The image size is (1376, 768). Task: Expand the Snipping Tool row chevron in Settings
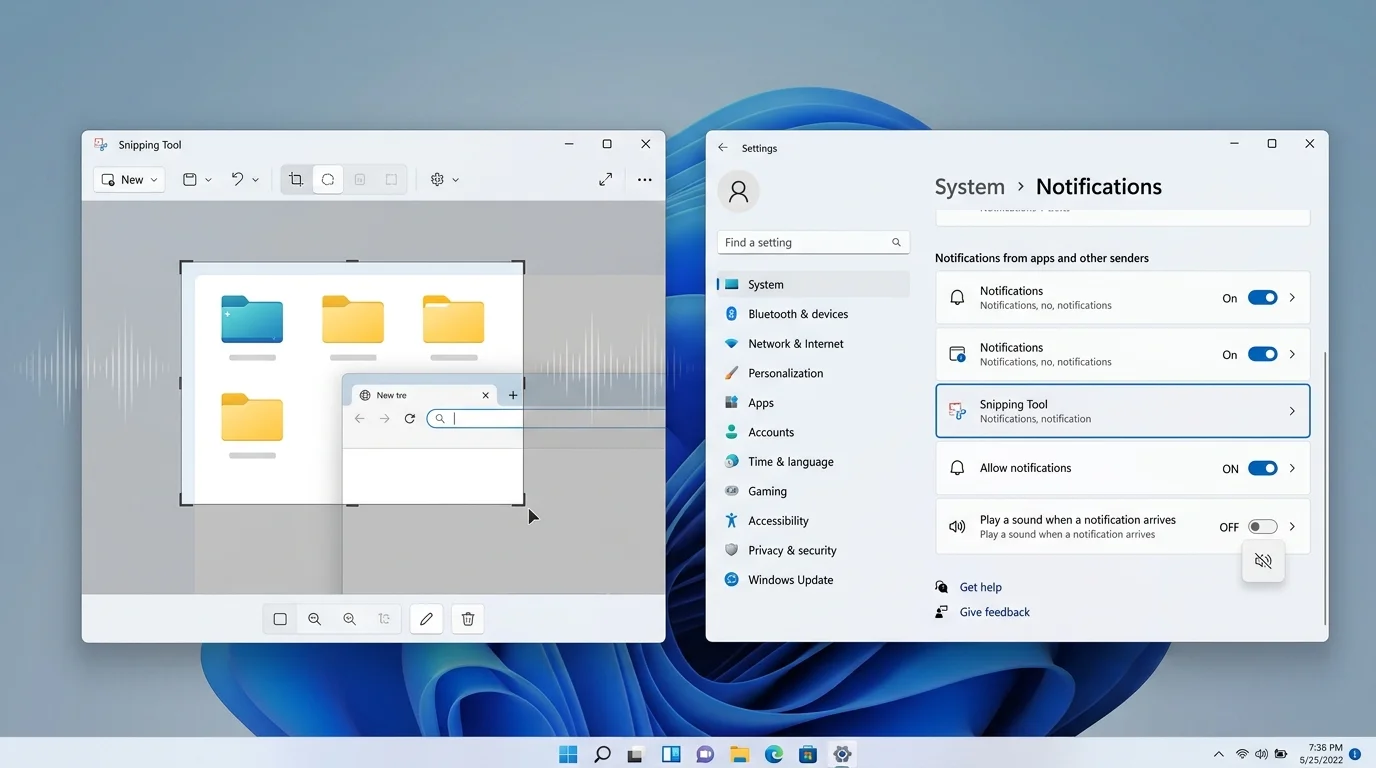click(1292, 411)
